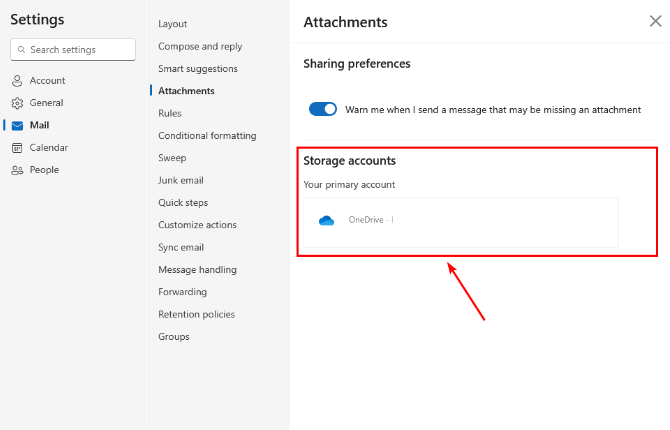670x430 pixels.
Task: Open Quick steps settings
Action: pos(183,203)
